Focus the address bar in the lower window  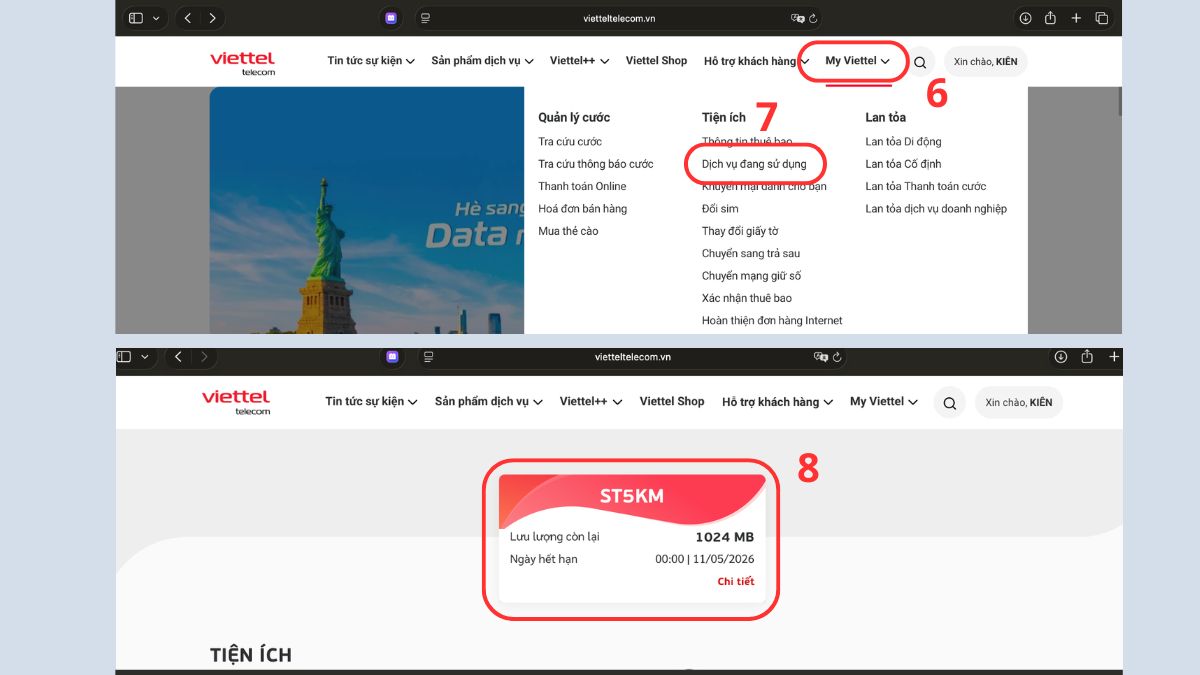pyautogui.click(x=632, y=356)
